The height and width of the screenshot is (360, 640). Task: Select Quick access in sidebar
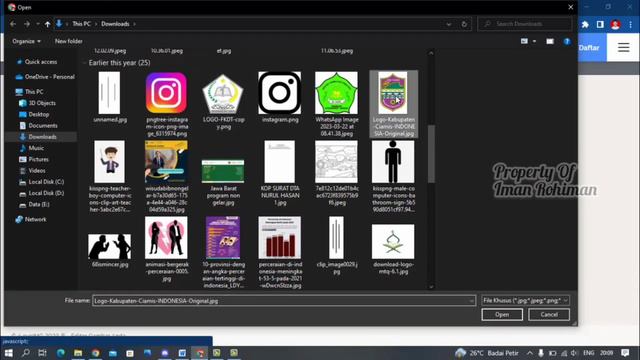41,62
